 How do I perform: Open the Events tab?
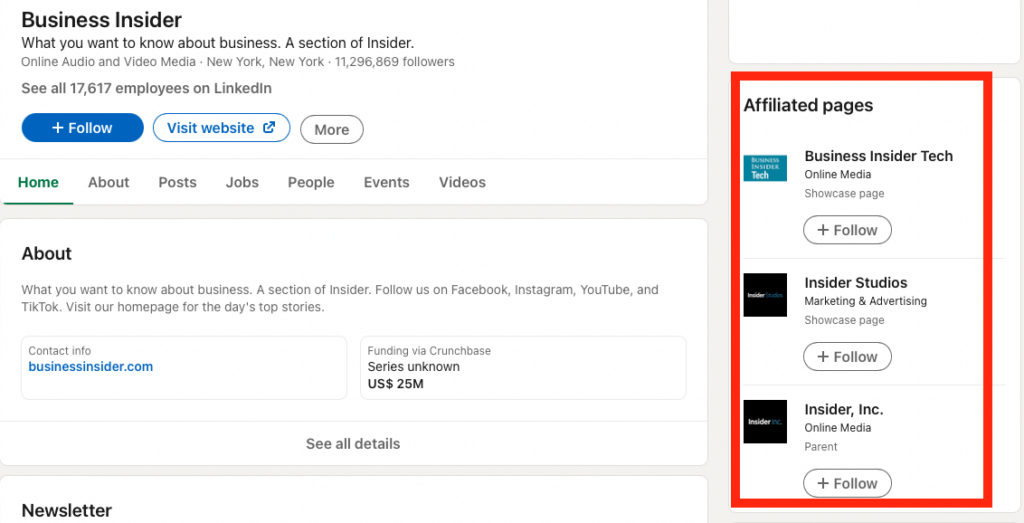[x=386, y=182]
